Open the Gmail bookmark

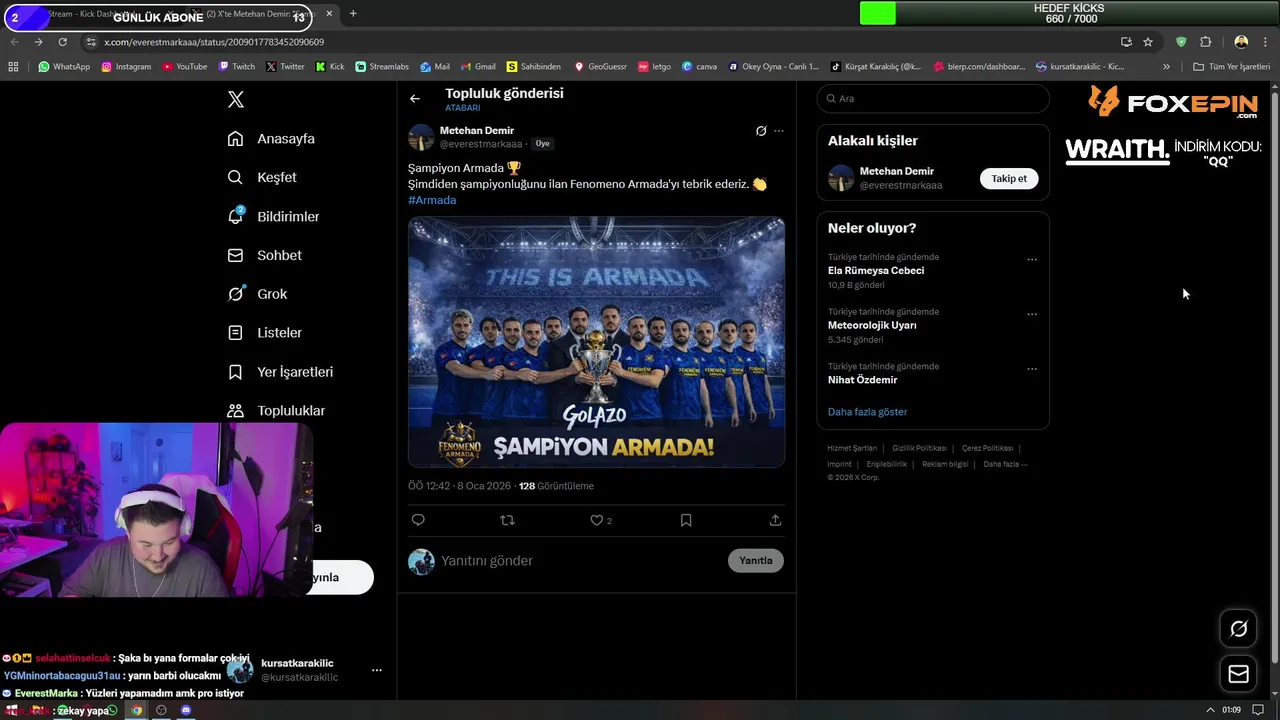click(477, 67)
